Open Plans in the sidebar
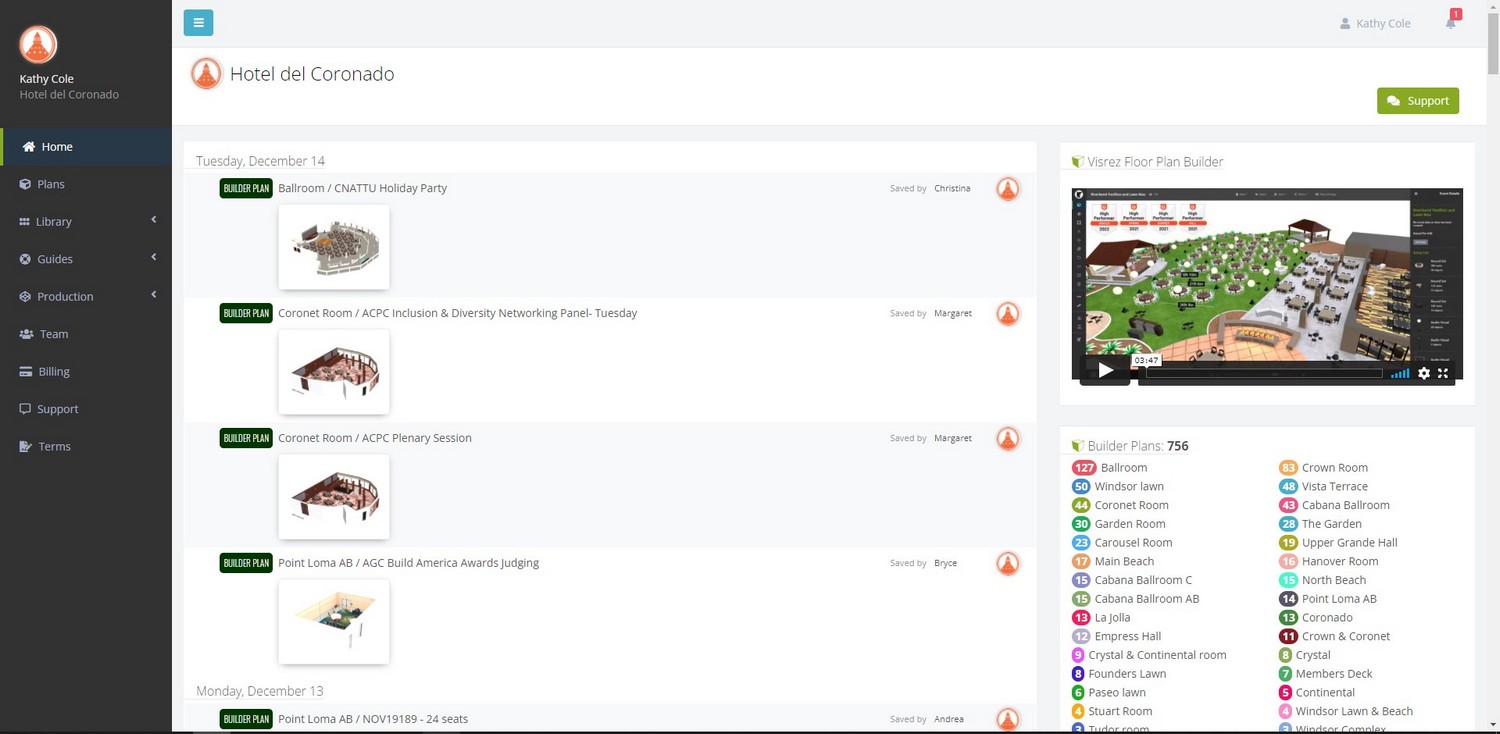 (86, 184)
